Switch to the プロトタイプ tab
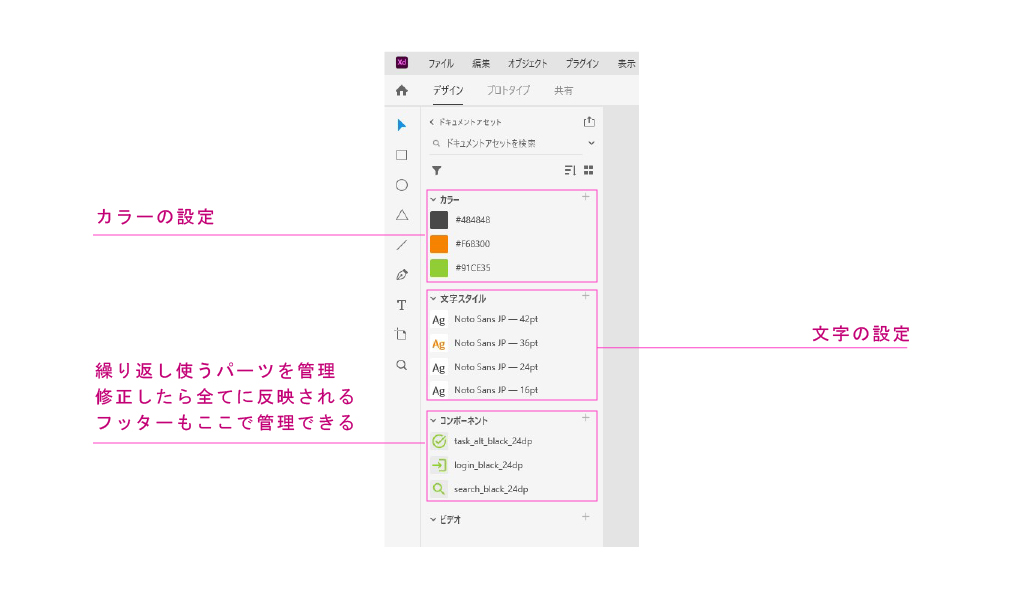1024x600 pixels. point(508,90)
